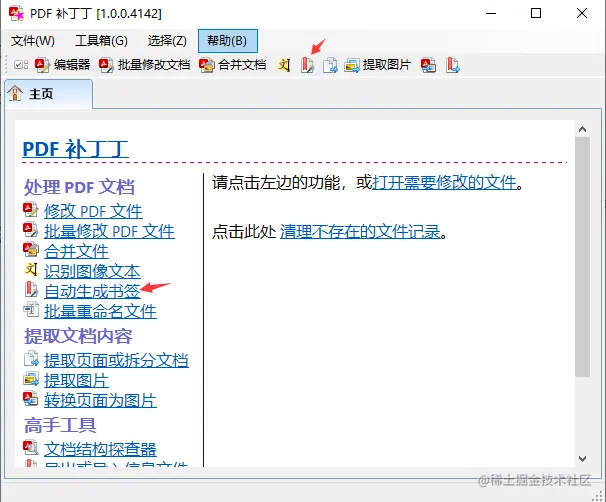Click the 处理 PDF 文档 section heading
Image resolution: width=606 pixels, height=502 pixels.
click(80, 187)
